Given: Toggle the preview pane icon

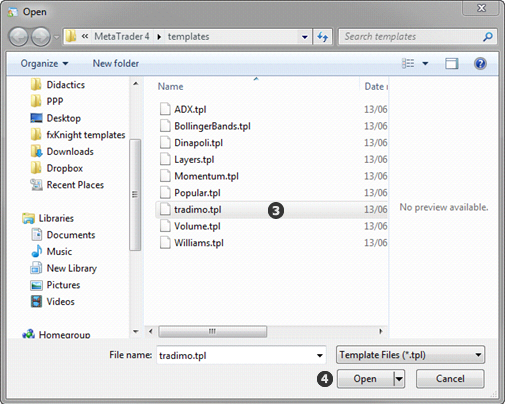Looking at the screenshot, I should (x=452, y=63).
